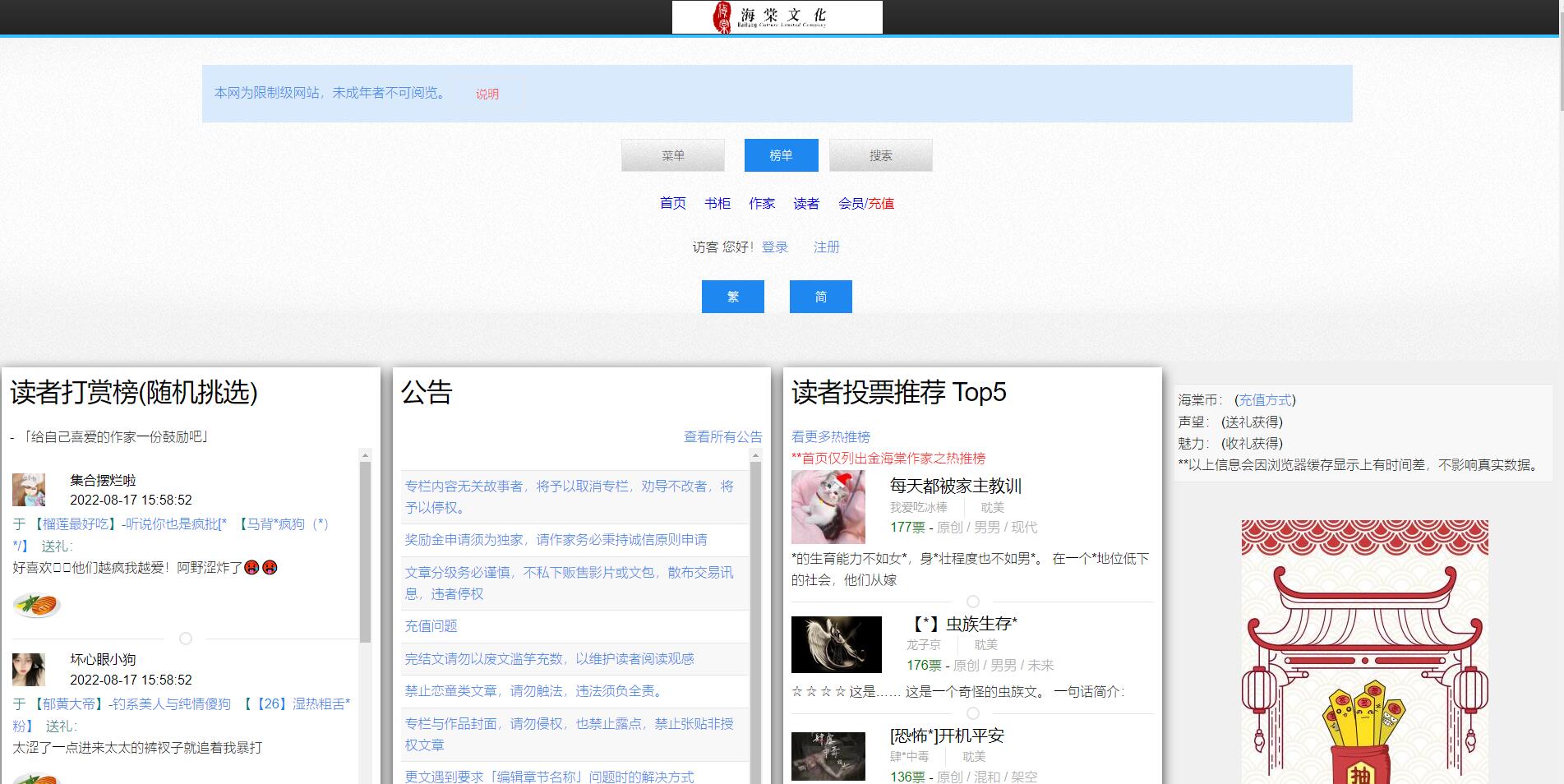The height and width of the screenshot is (784, 1564).
Task: Go to 书柜 in navigation
Action: [717, 203]
